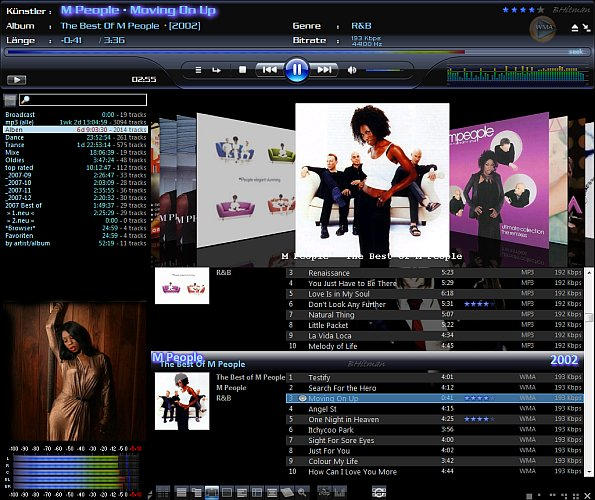Skip to the previous track
This screenshot has height=500, width=595.
click(270, 70)
